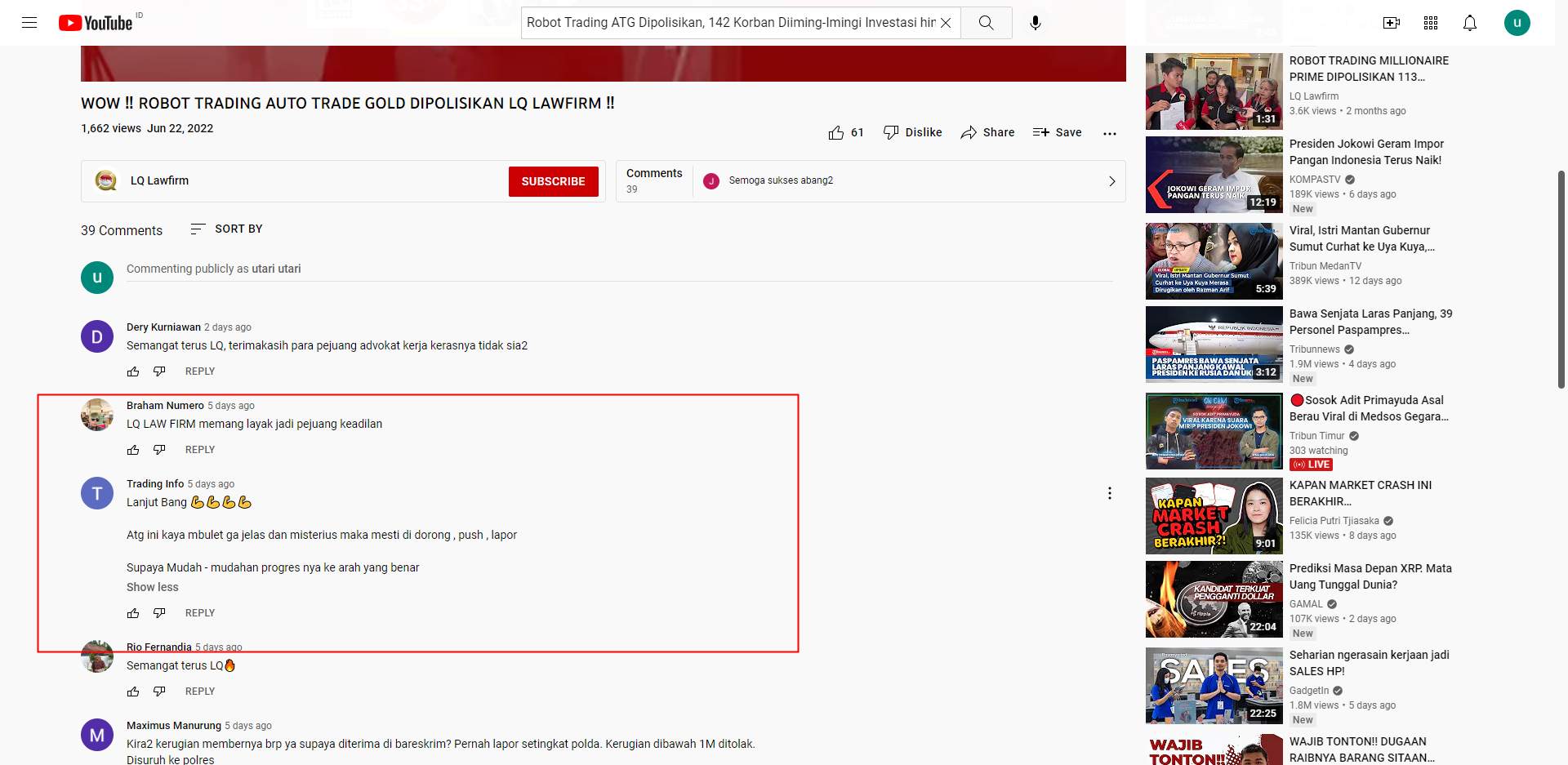Open the hamburger guide menu
1568x765 pixels.
[29, 23]
